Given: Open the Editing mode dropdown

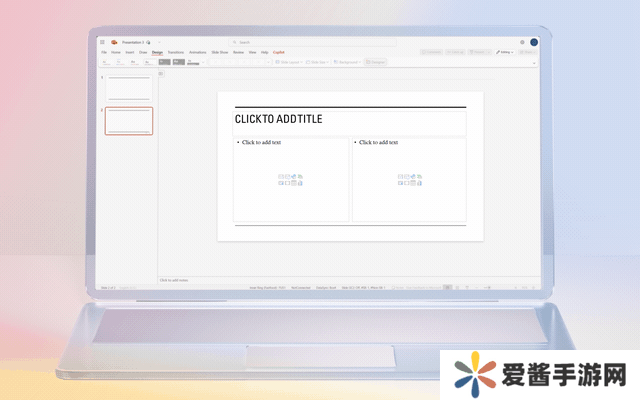Looking at the screenshot, I should (x=505, y=52).
